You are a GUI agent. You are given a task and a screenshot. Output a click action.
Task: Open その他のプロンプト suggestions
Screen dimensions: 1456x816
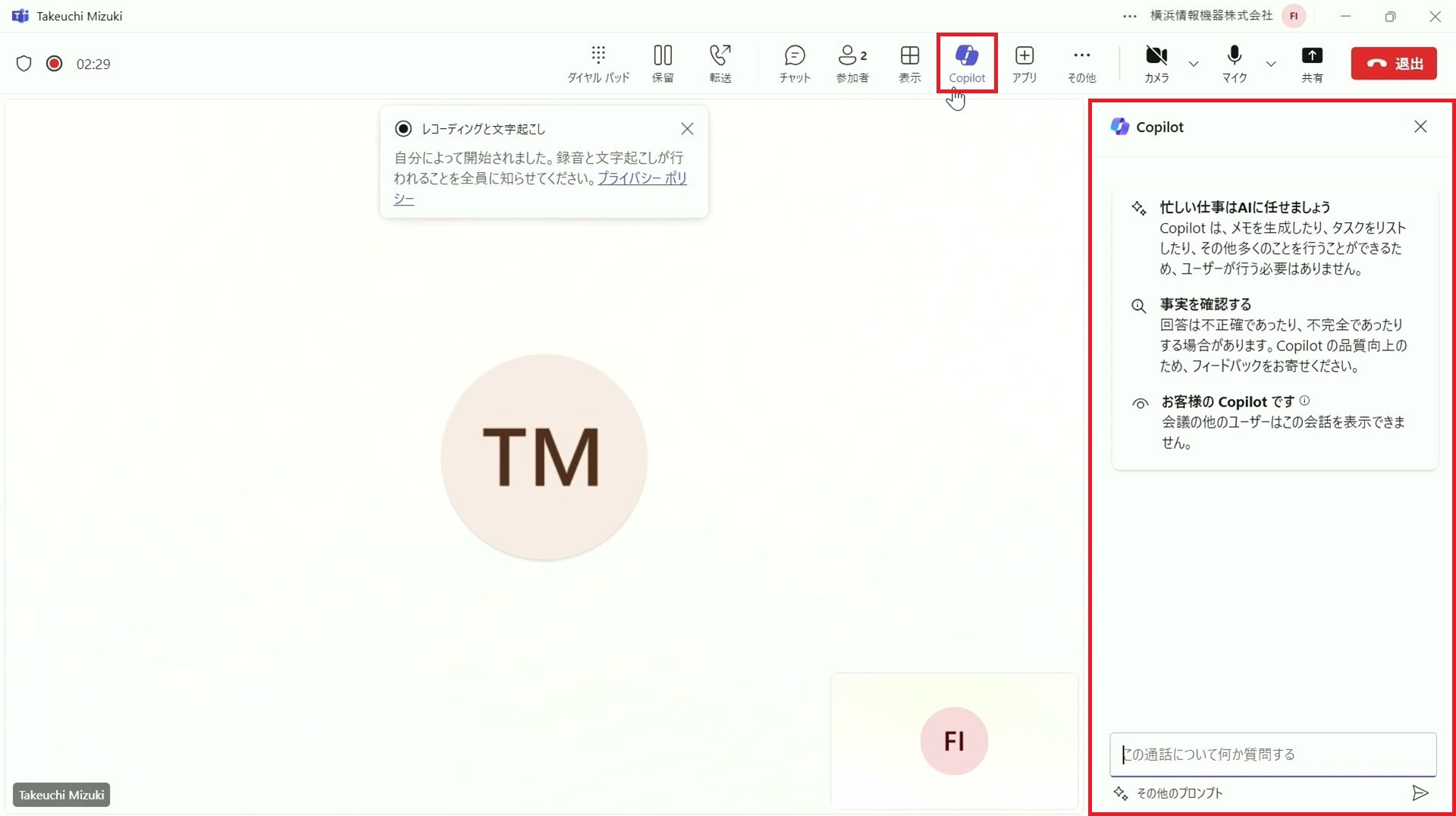tap(1169, 793)
